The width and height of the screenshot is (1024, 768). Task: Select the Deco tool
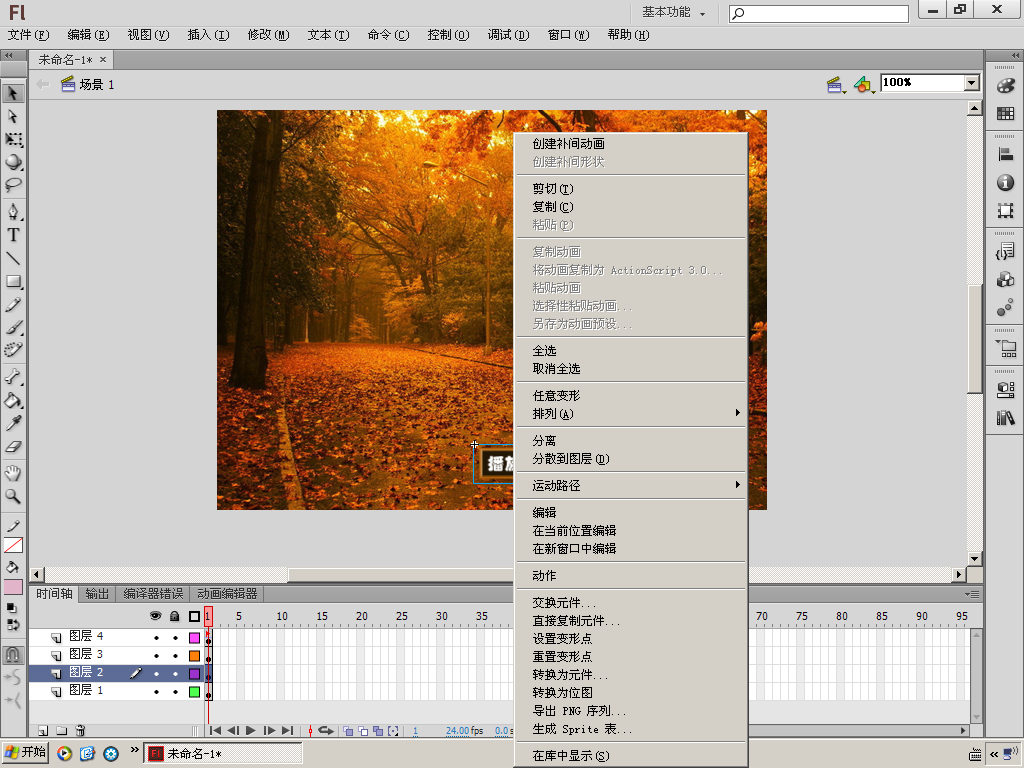13,350
